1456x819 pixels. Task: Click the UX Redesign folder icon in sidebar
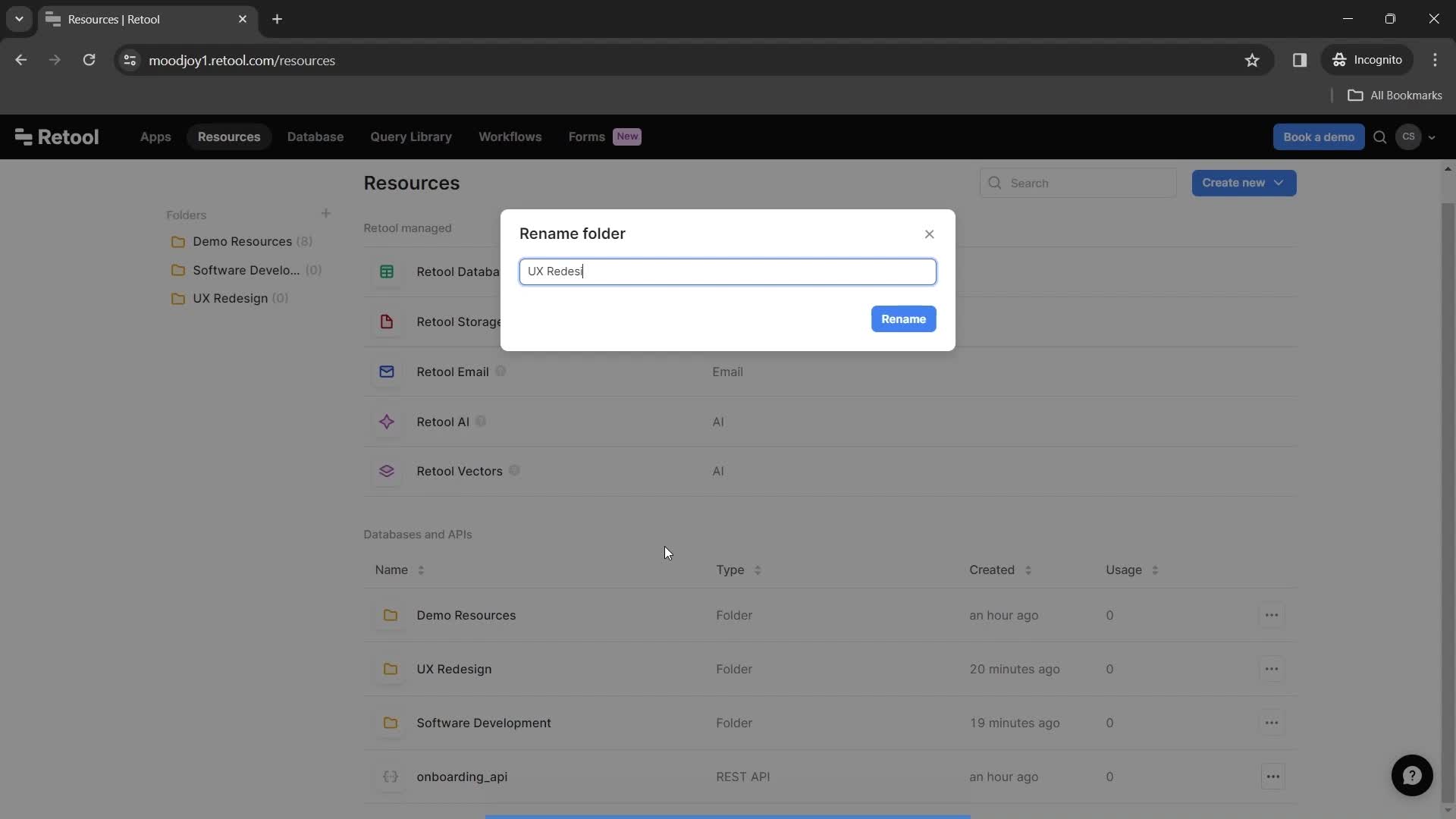tap(179, 298)
